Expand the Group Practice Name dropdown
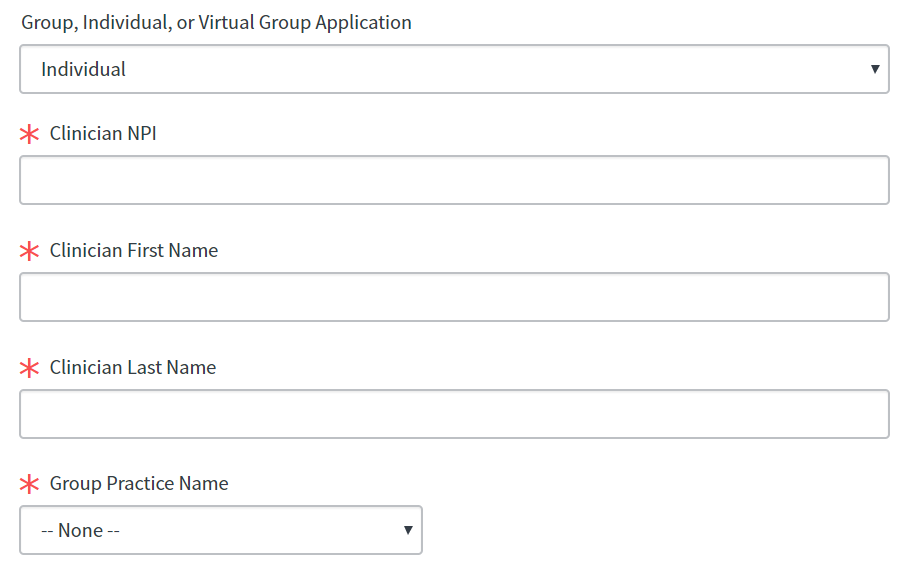 pyautogui.click(x=221, y=530)
